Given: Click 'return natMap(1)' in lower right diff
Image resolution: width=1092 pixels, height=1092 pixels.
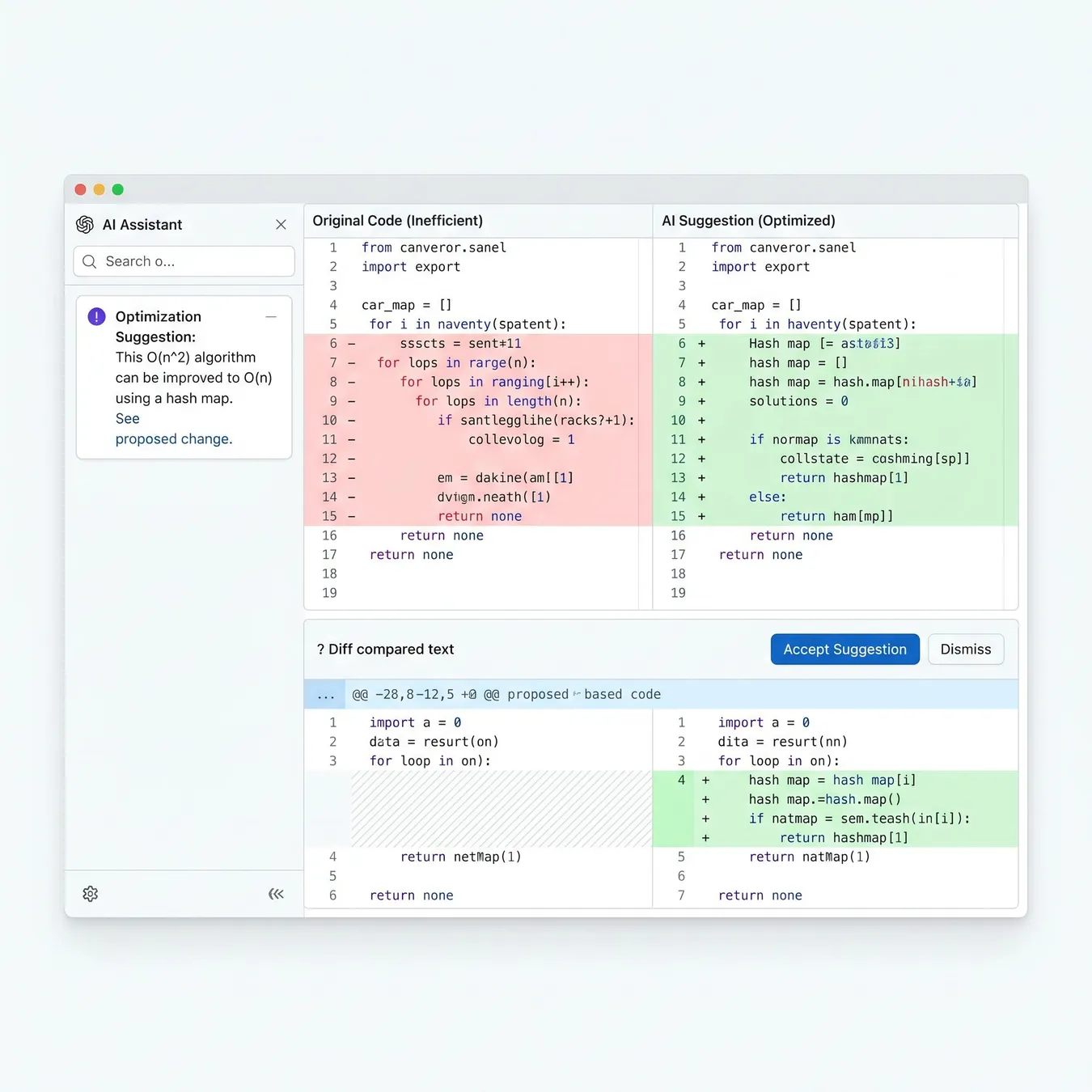Looking at the screenshot, I should pyautogui.click(x=810, y=857).
